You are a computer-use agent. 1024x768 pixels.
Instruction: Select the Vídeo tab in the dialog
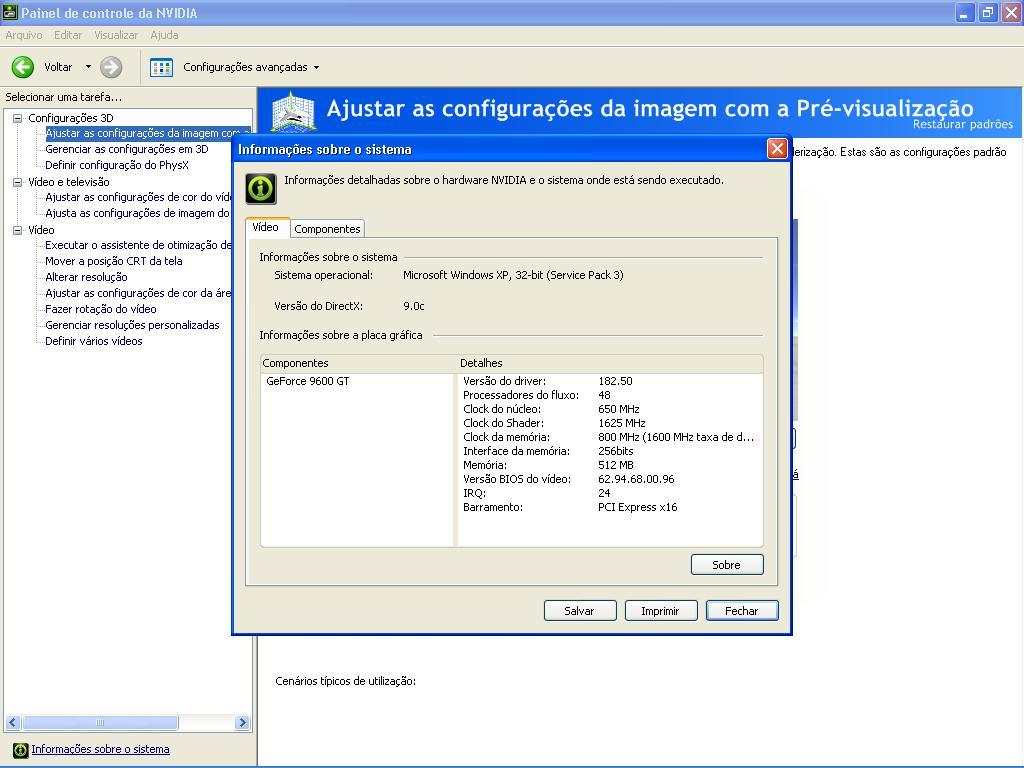266,227
